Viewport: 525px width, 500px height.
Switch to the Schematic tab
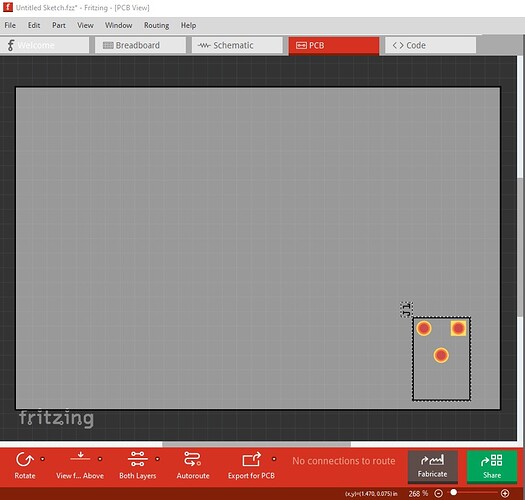tap(237, 45)
